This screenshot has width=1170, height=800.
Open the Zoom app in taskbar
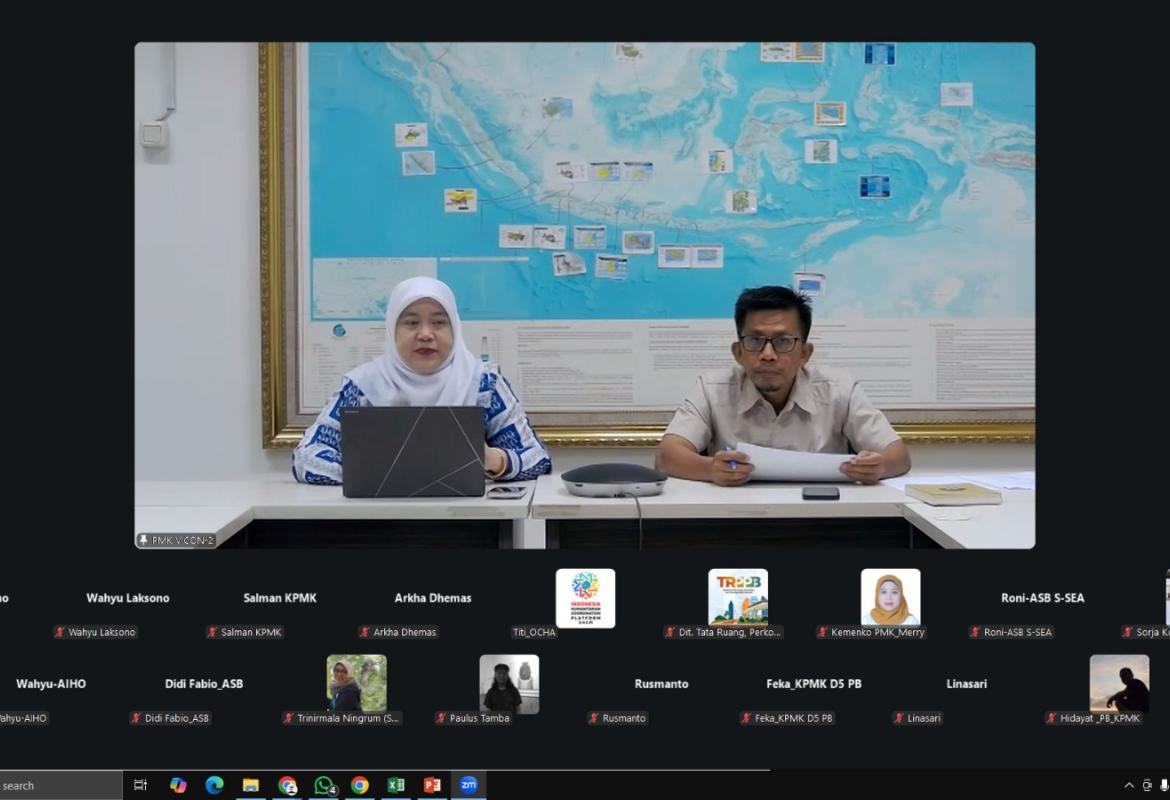pyautogui.click(x=468, y=785)
